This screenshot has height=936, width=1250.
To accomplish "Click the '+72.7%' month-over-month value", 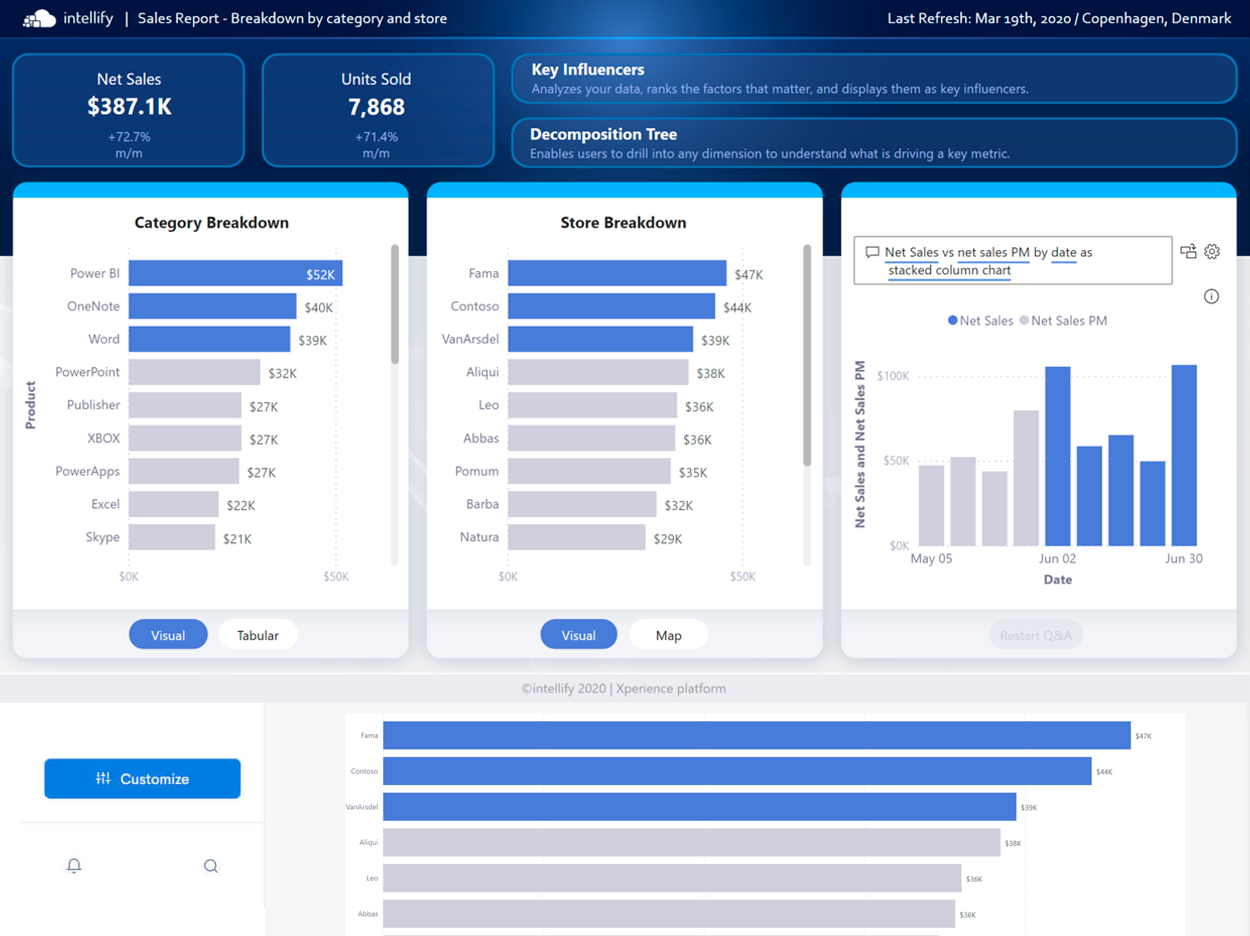I will (129, 137).
